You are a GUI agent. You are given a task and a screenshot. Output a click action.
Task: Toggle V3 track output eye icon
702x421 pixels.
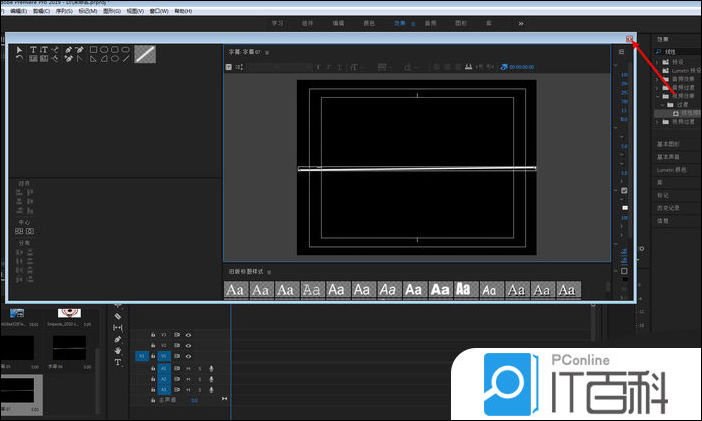point(188,334)
